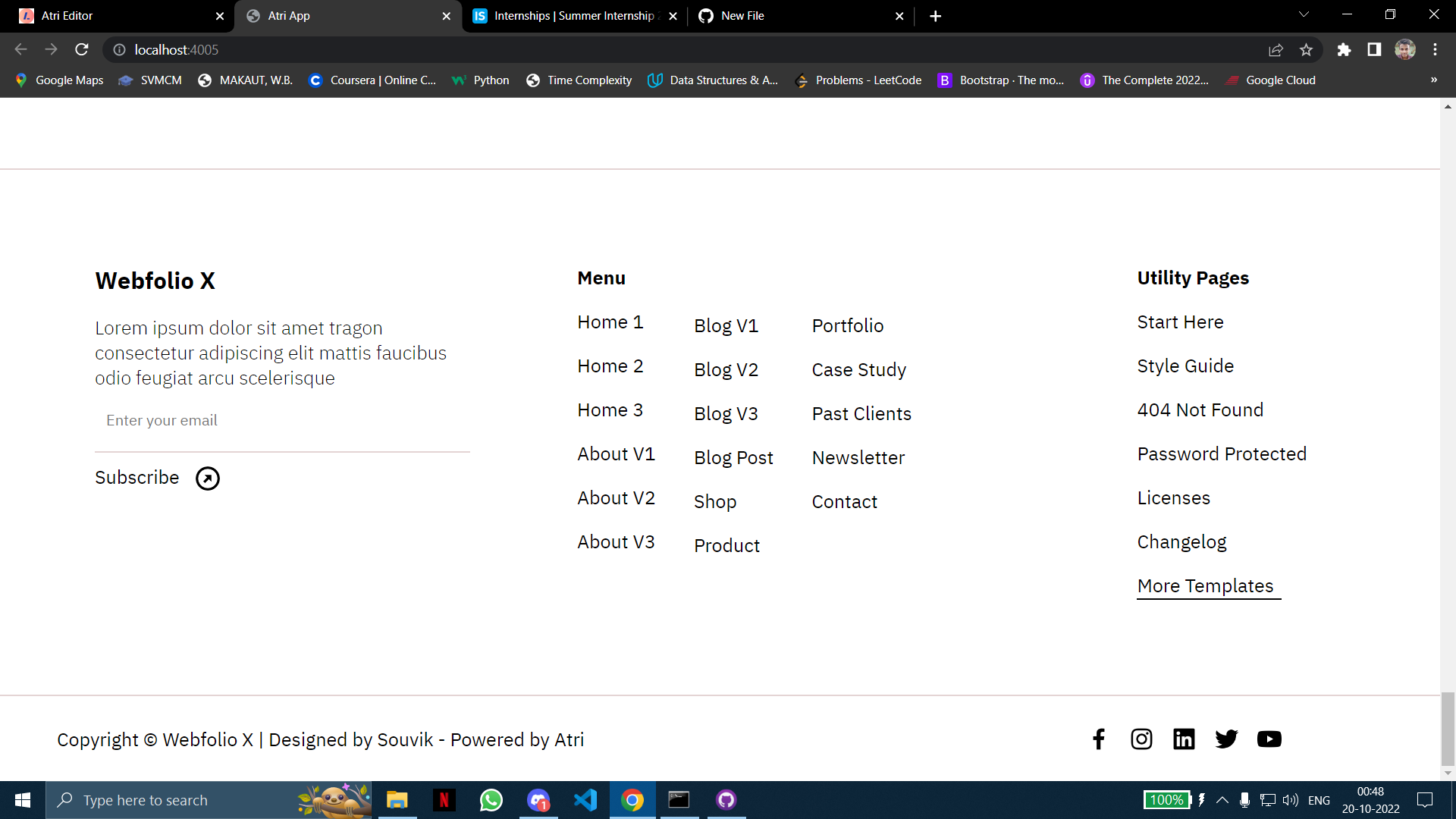Click the LinkedIn icon in footer
1456x819 pixels.
pyautogui.click(x=1184, y=739)
